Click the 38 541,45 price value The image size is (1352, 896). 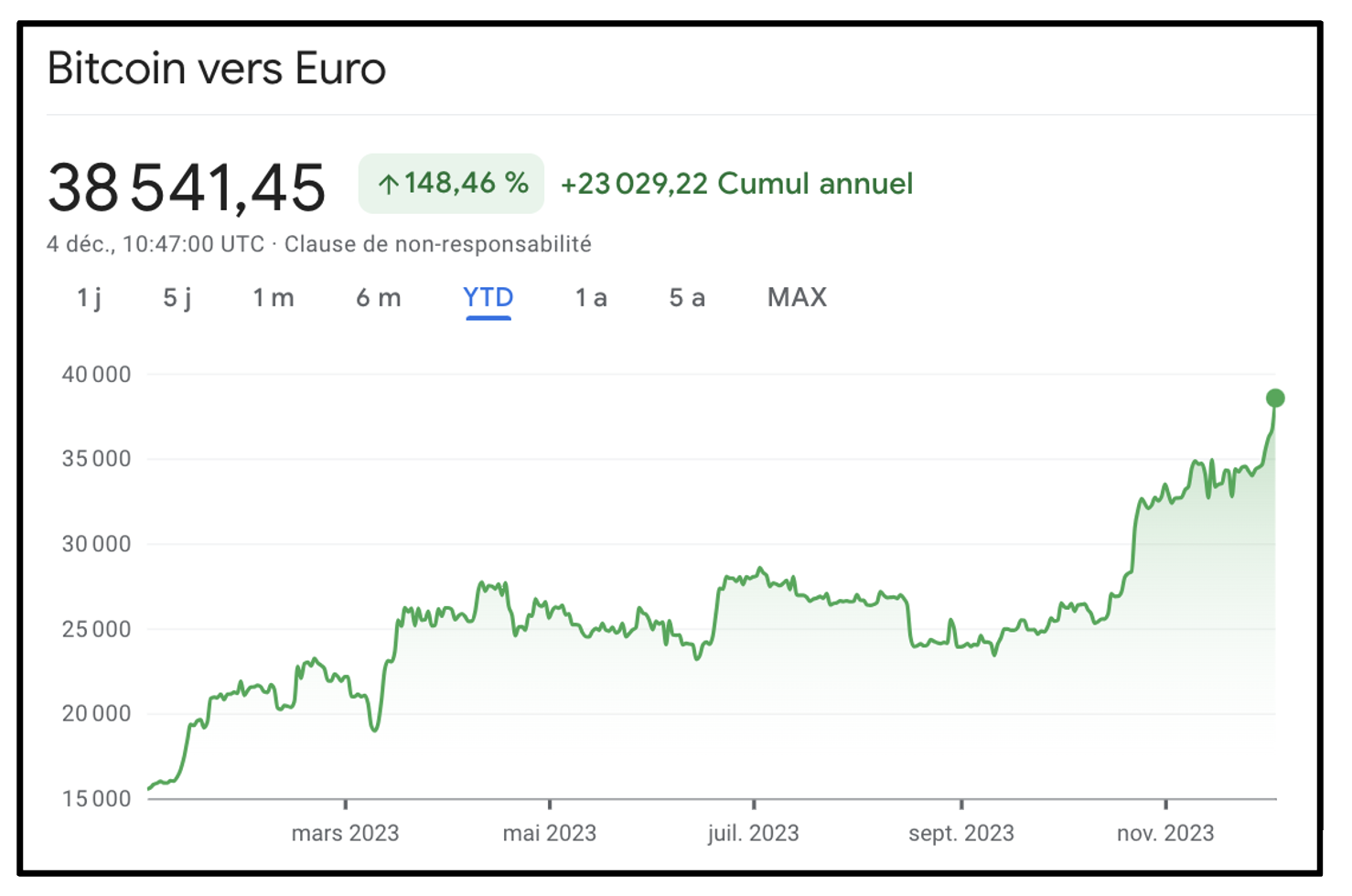pos(187,187)
